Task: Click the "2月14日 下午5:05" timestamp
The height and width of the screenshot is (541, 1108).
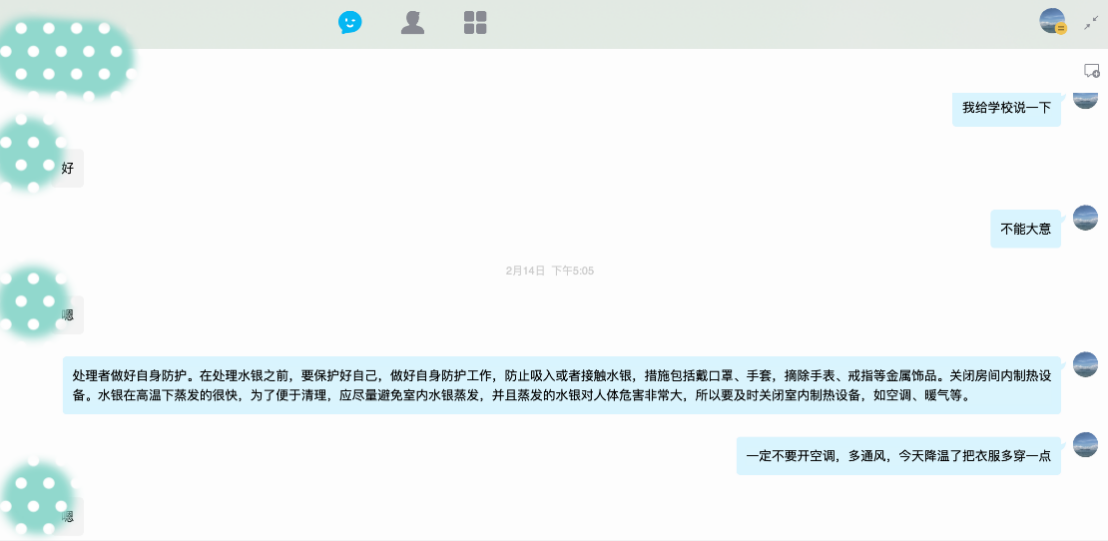Action: (x=550, y=271)
